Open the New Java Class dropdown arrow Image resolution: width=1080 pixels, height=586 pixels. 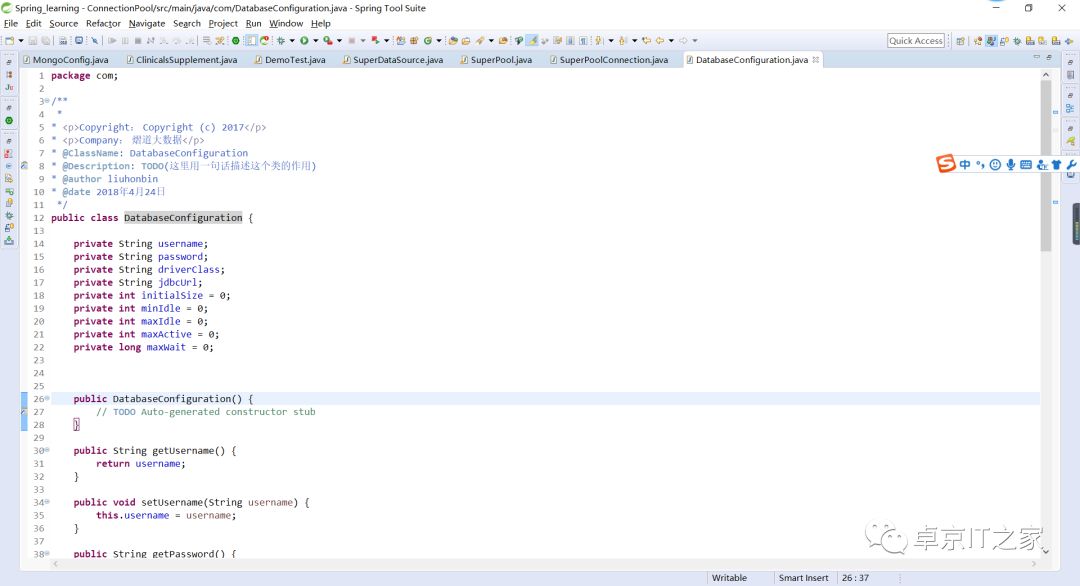[439, 41]
